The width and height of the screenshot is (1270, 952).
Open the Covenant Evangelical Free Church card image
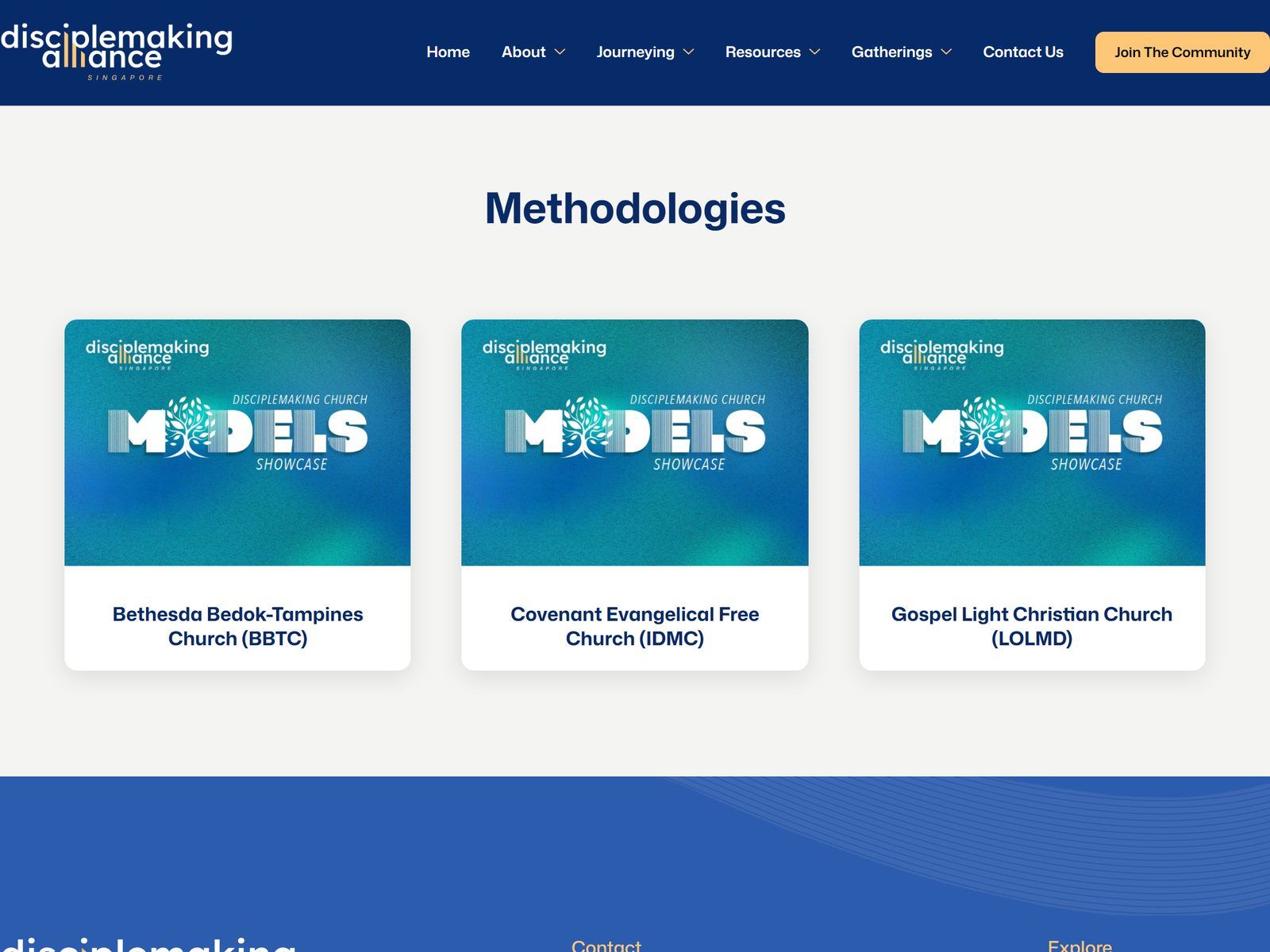635,443
